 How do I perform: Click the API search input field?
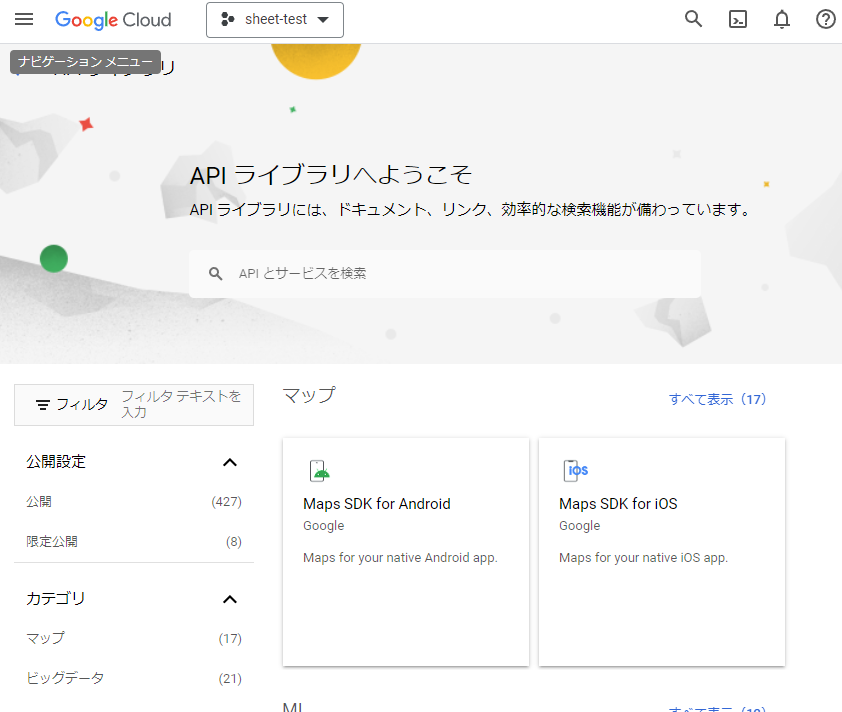445,273
